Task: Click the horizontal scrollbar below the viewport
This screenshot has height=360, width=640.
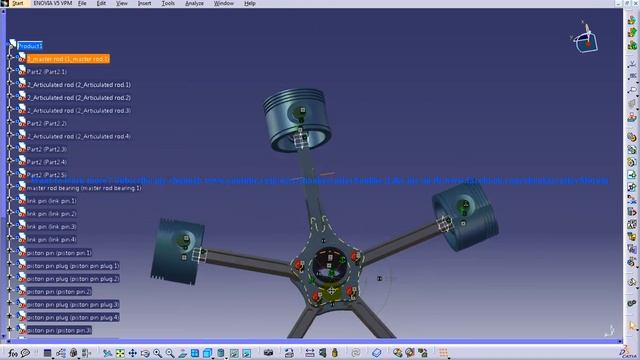Action: pos(314,341)
